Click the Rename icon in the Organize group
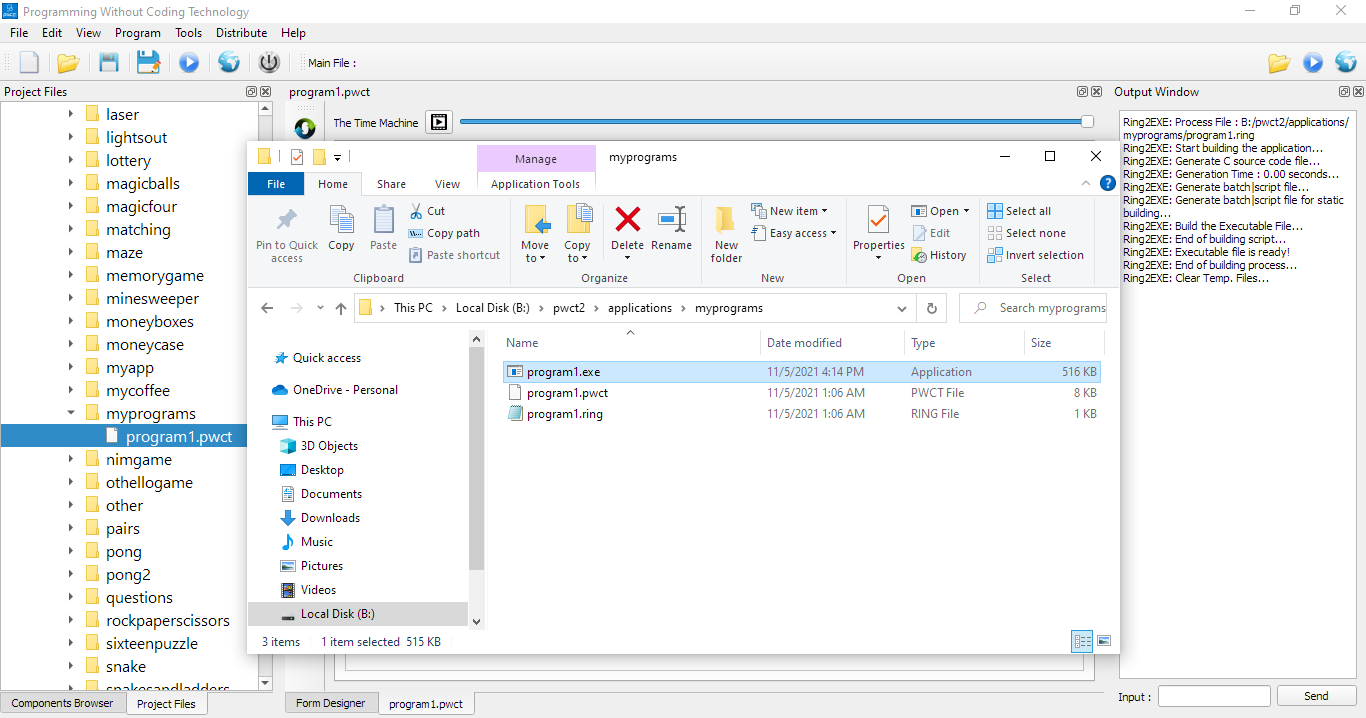1366x718 pixels. [x=671, y=229]
